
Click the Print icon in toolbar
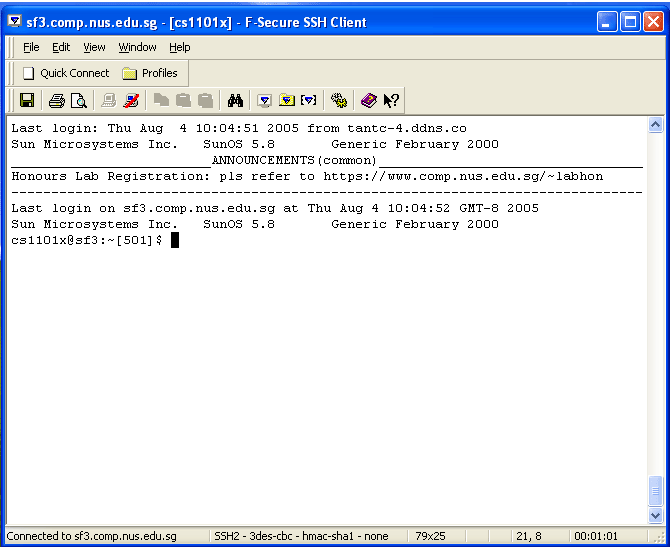[x=57, y=101]
